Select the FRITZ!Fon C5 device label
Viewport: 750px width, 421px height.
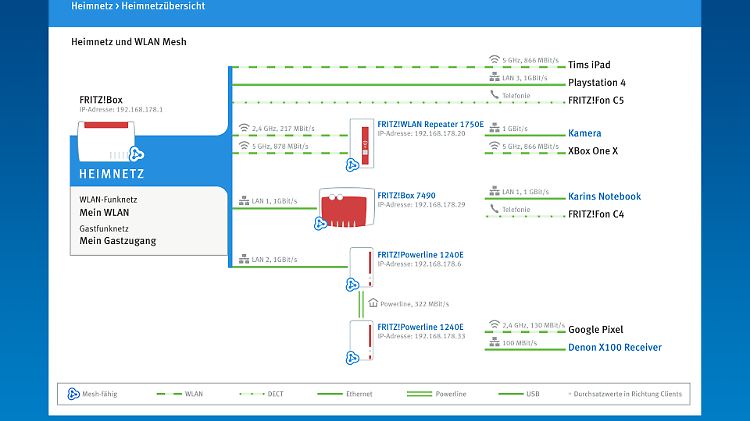[x=596, y=100]
